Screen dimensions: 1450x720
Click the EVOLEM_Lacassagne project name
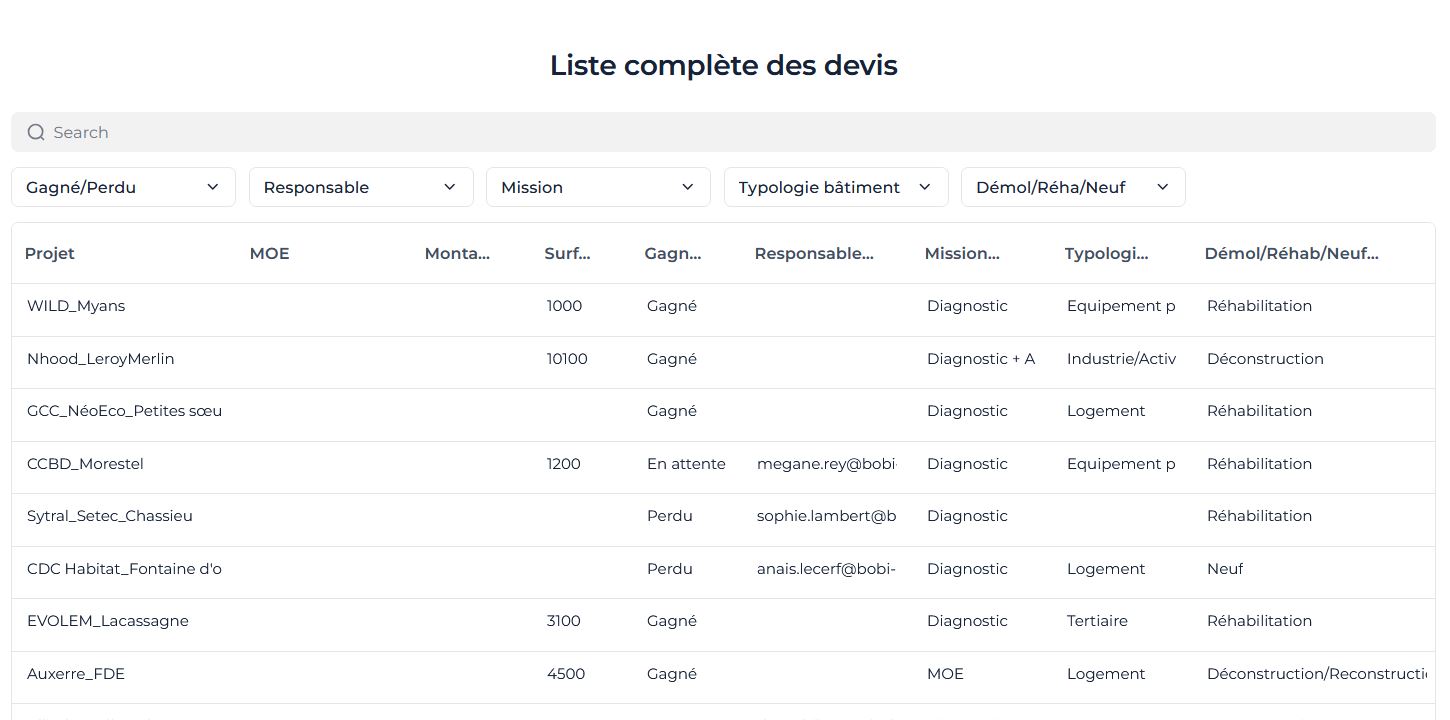pos(107,621)
